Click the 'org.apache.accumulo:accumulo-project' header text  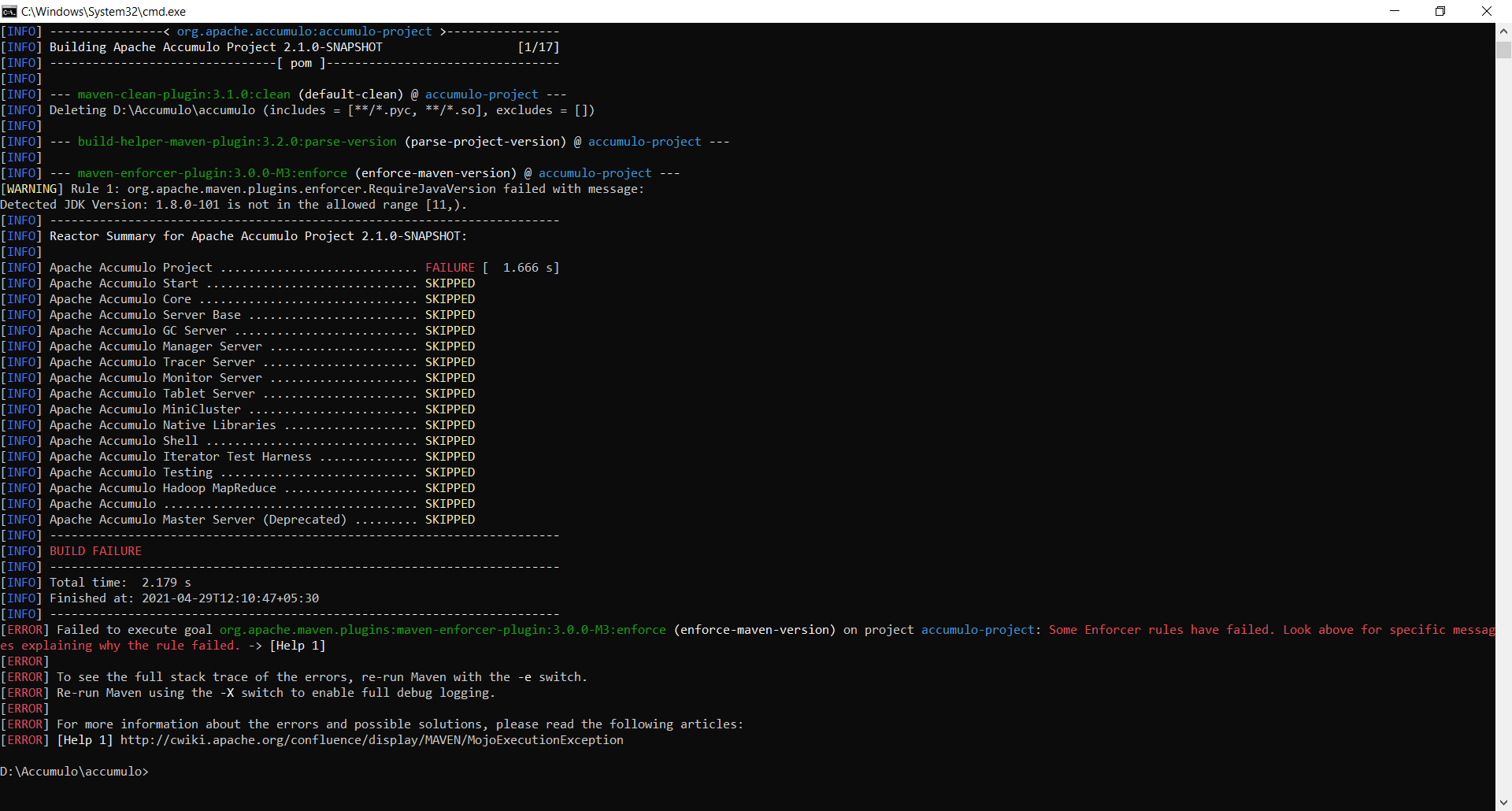click(x=304, y=31)
